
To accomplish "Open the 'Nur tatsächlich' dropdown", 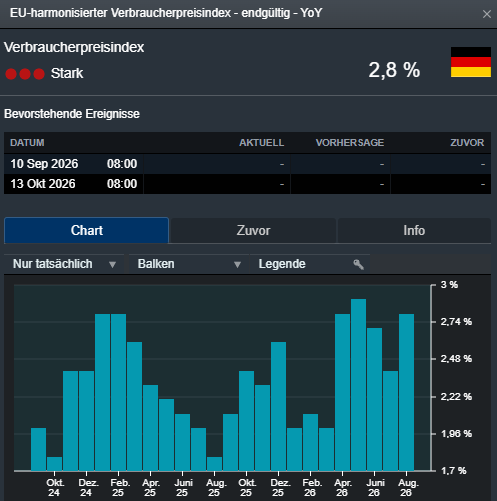I will [x=64, y=264].
